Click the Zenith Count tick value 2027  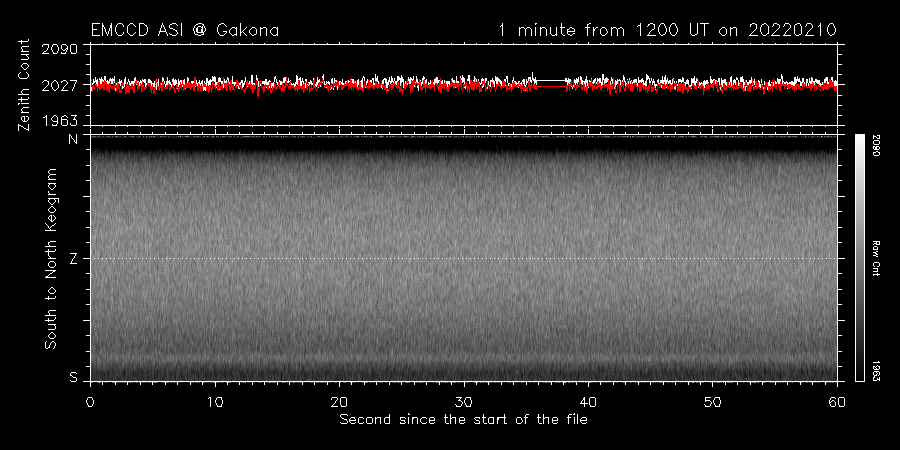click(60, 86)
